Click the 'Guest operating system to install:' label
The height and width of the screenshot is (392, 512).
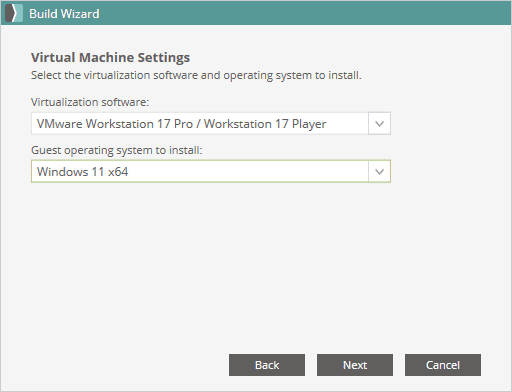(117, 150)
